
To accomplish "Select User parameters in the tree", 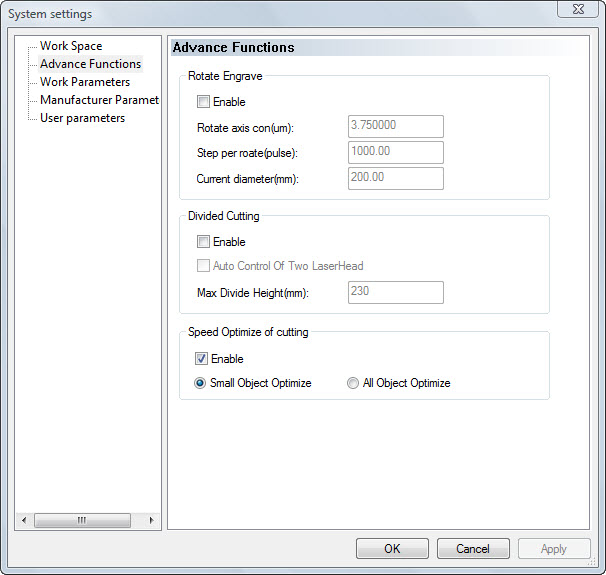I will click(82, 118).
